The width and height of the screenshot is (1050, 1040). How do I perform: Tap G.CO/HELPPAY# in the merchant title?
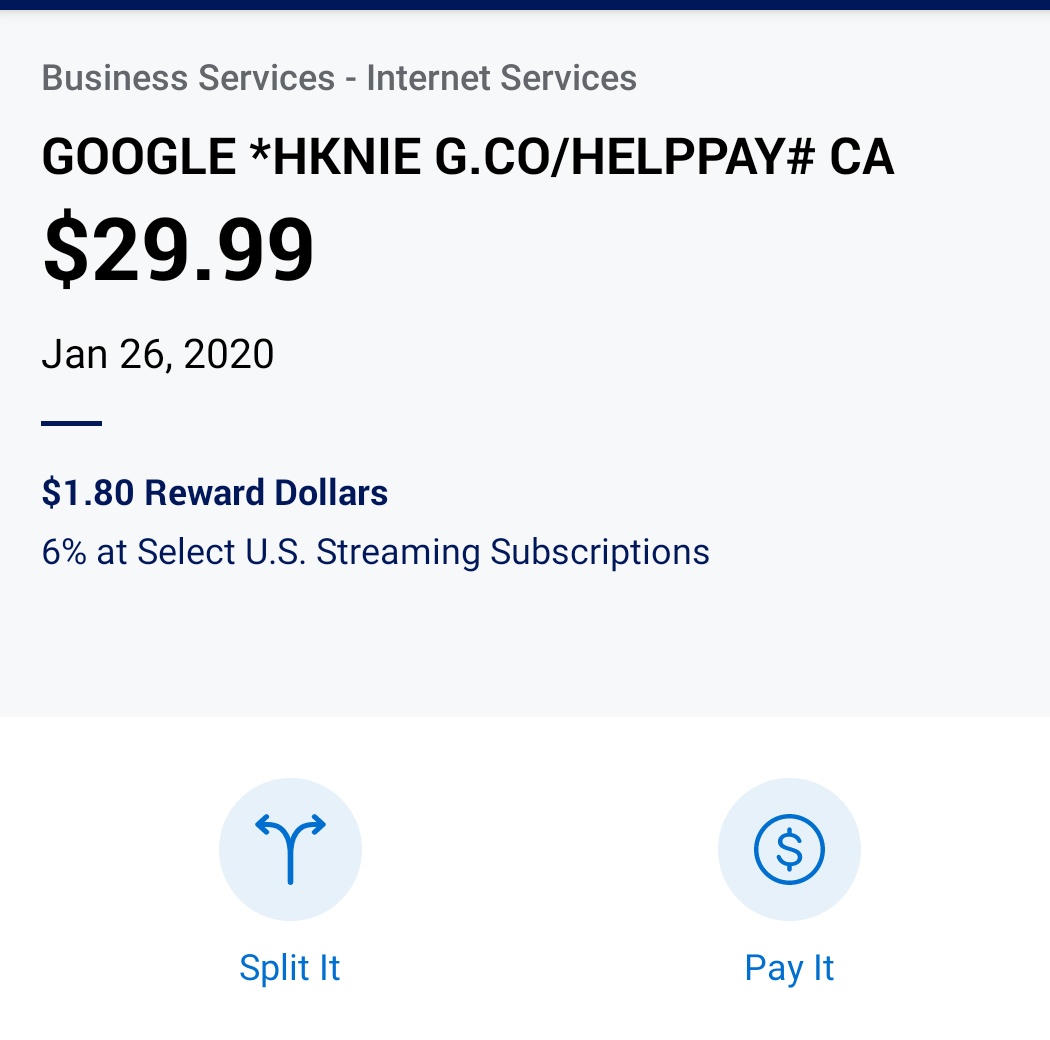tap(624, 157)
